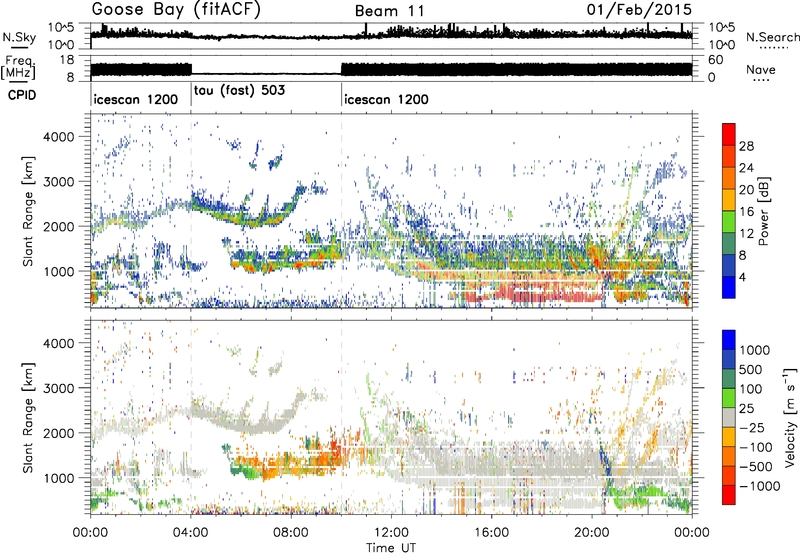Click the 'tau (fast) 503' CPID label
800x554 pixels.
pos(239,91)
